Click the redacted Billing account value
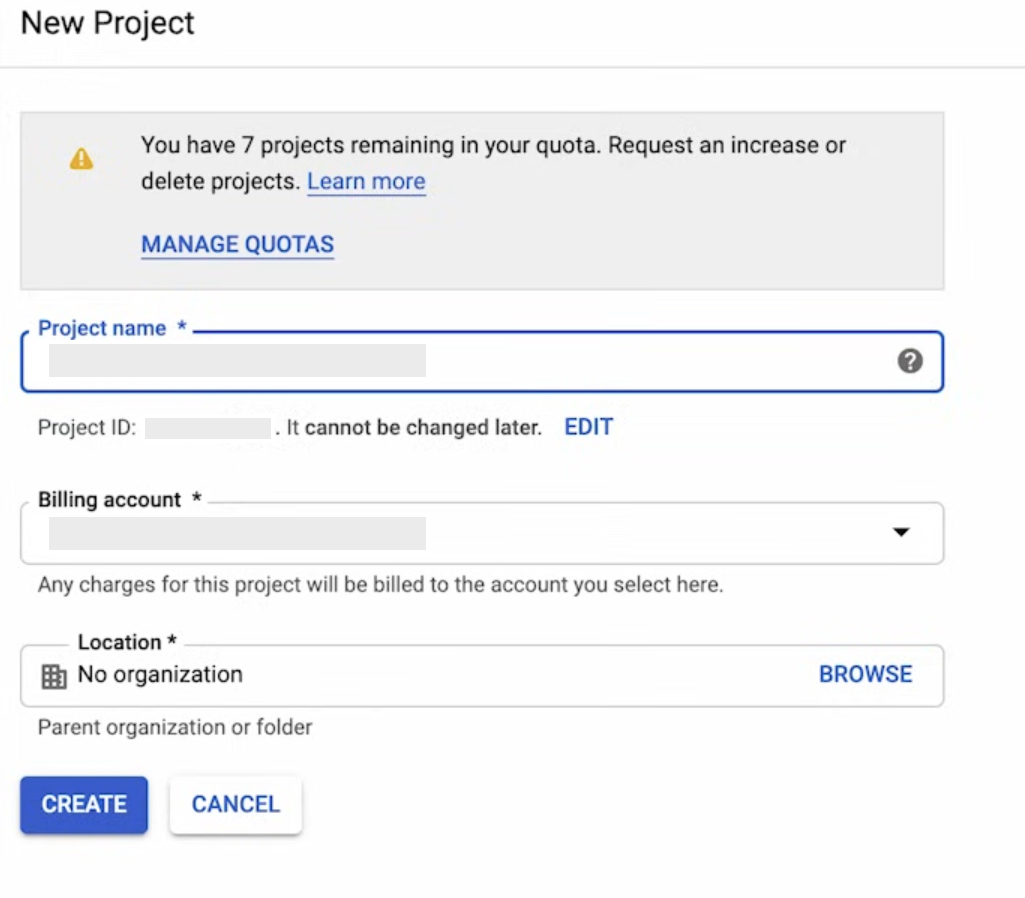 237,534
